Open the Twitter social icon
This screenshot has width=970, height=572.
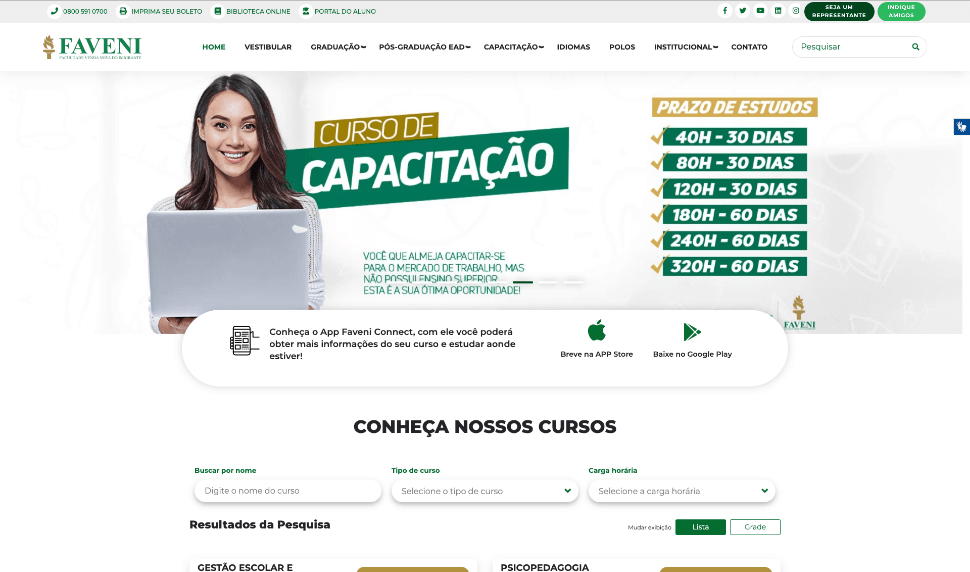(742, 11)
